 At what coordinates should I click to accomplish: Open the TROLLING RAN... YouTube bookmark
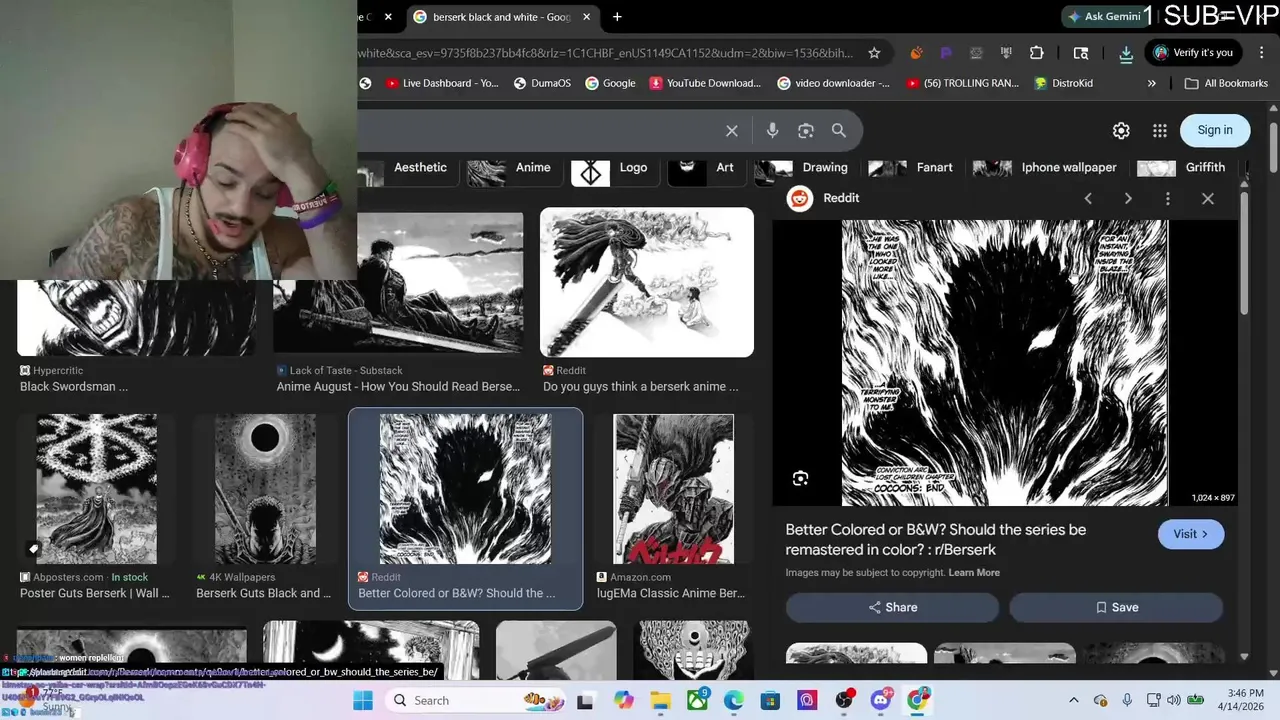coord(962,83)
